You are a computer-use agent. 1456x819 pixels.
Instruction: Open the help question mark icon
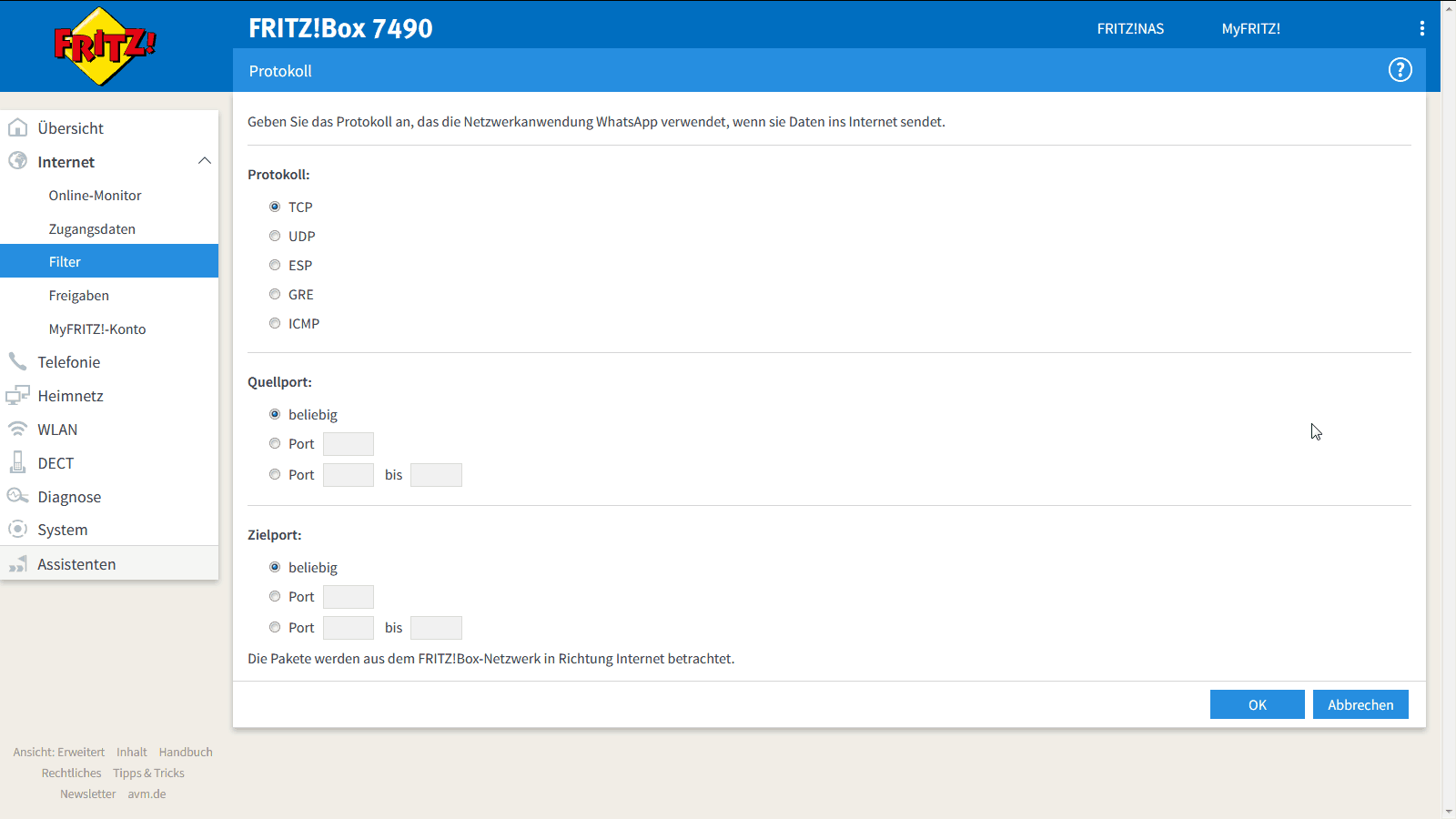[x=1400, y=70]
